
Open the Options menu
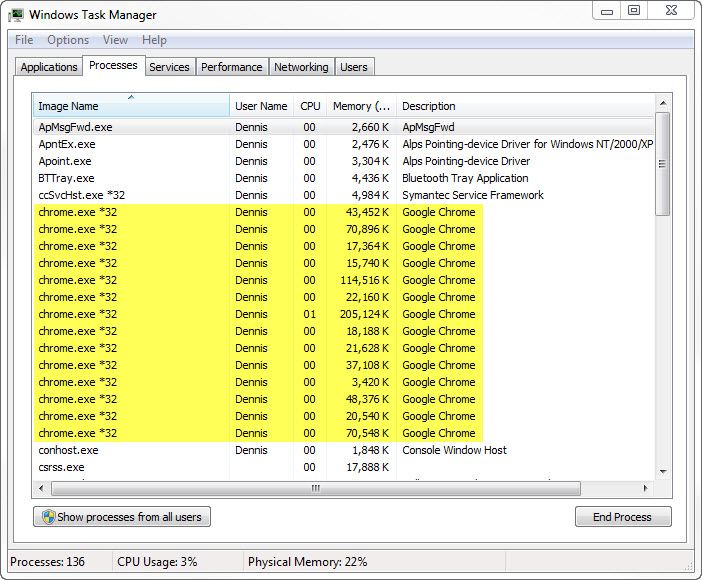coord(68,40)
